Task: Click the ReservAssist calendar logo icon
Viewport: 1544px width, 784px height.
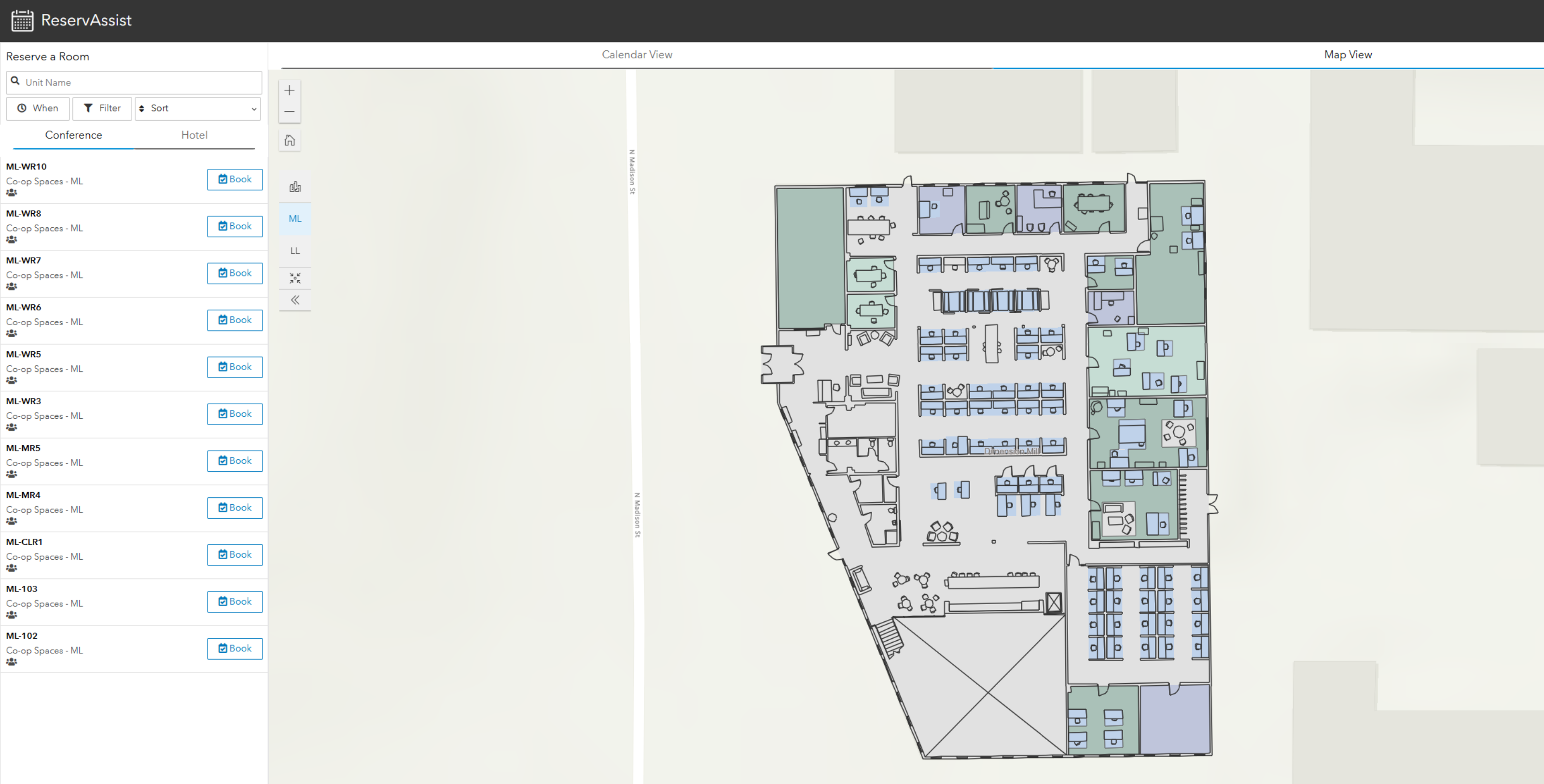Action: 22,20
